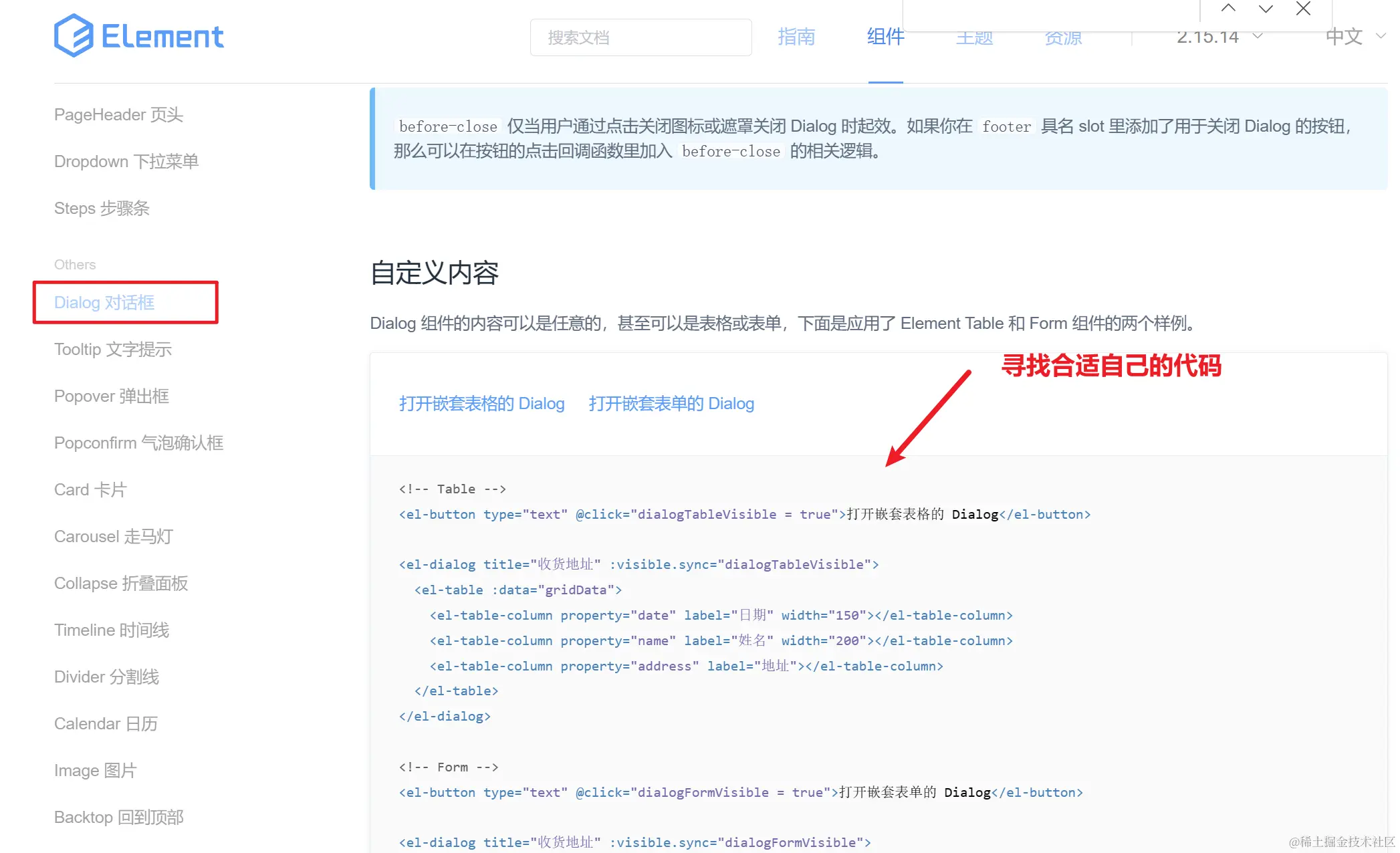Open PageHeader 页头 in sidebar
Screen dimensions: 1400x853
click(118, 115)
